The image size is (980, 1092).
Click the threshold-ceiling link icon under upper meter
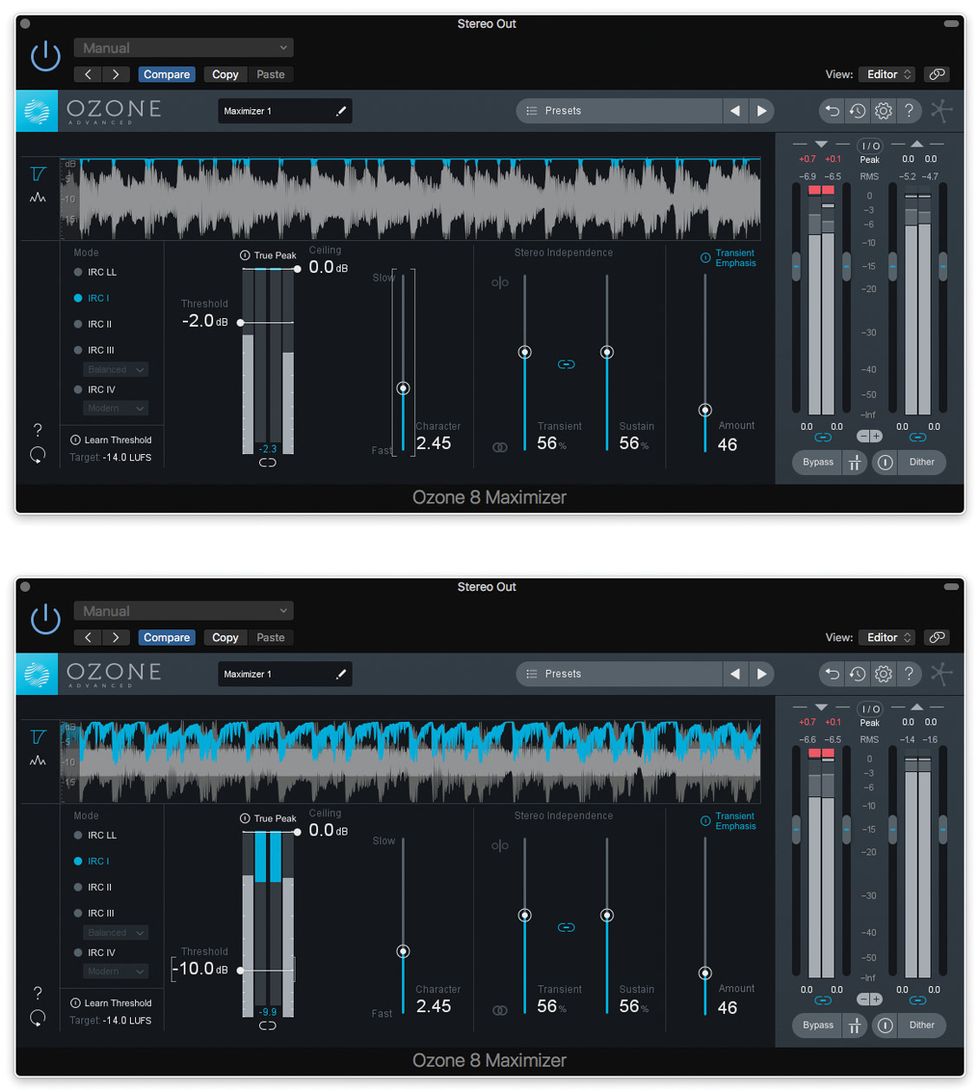(267, 462)
